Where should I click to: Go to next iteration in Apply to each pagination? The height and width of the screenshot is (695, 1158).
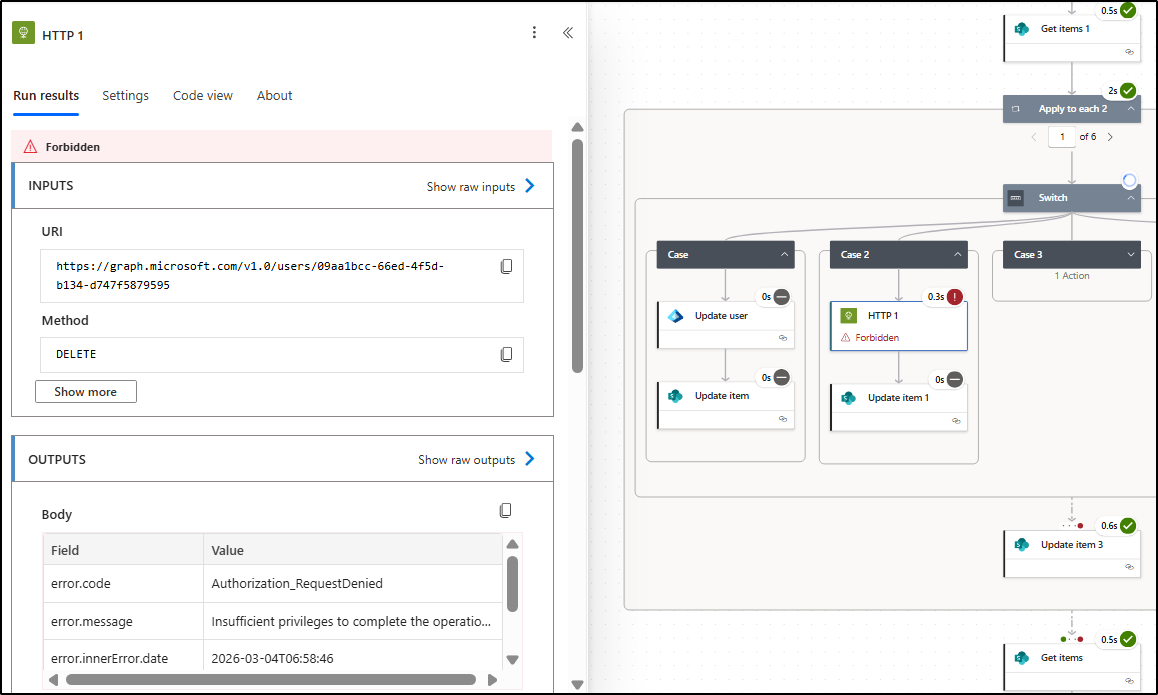pyautogui.click(x=1110, y=136)
